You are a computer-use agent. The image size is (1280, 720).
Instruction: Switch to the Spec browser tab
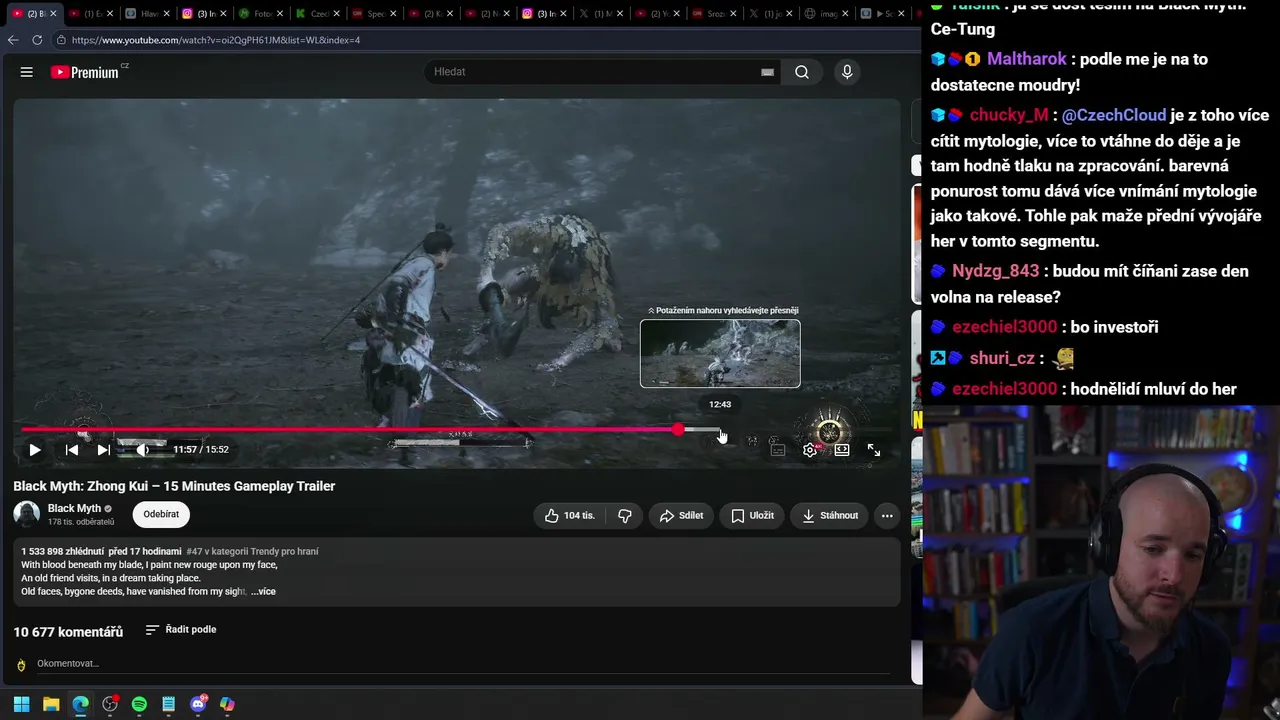(372, 14)
